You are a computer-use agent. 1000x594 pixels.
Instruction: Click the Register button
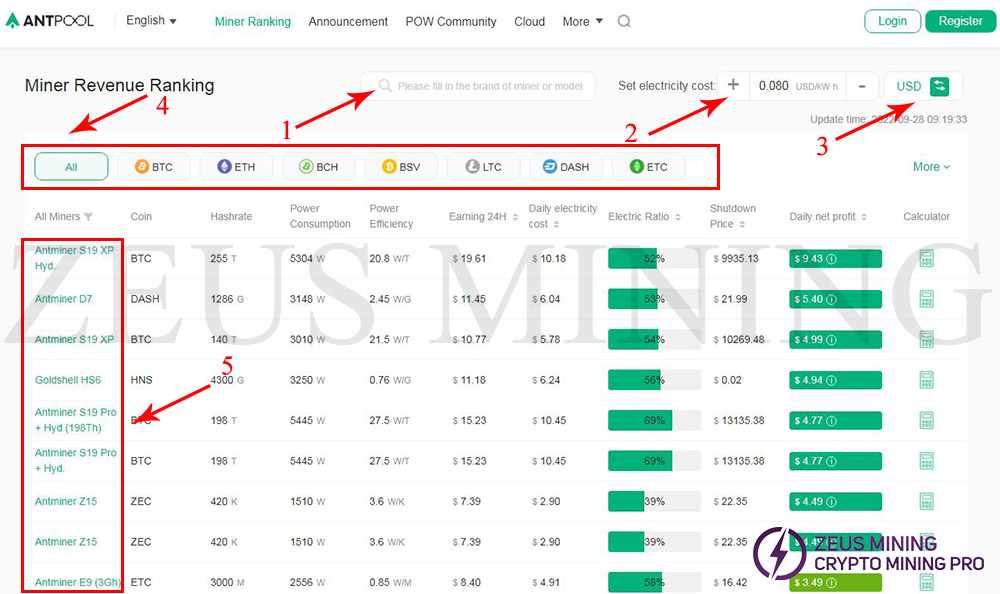[960, 21]
